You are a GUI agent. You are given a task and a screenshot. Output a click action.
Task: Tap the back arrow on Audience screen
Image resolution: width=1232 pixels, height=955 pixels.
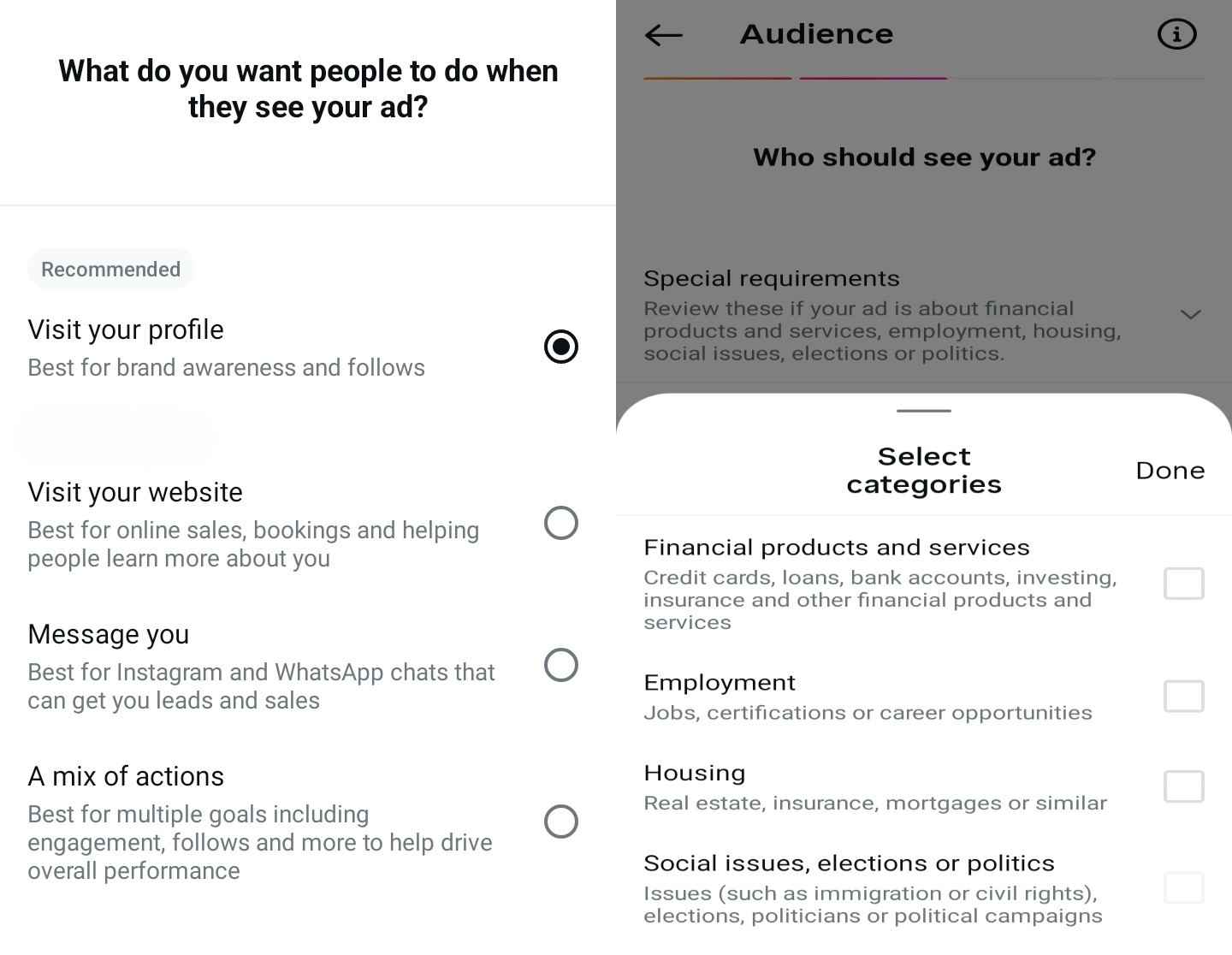664,35
